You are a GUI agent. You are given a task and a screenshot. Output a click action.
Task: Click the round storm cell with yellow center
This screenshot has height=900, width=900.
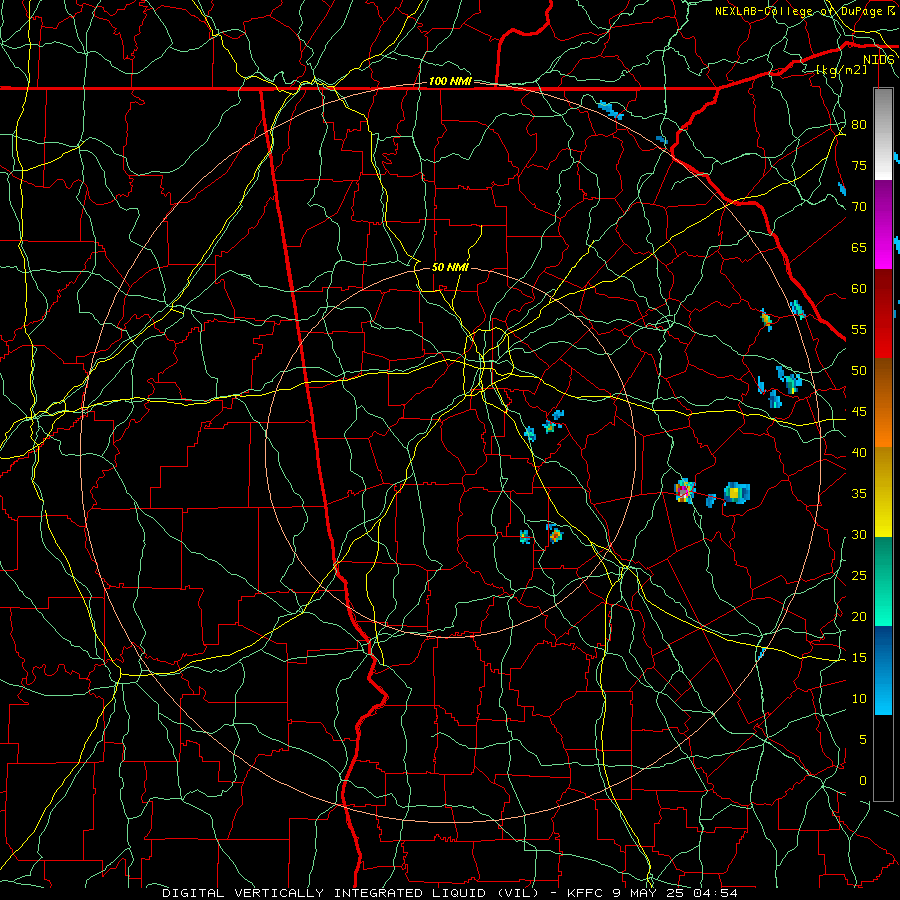(x=736, y=493)
